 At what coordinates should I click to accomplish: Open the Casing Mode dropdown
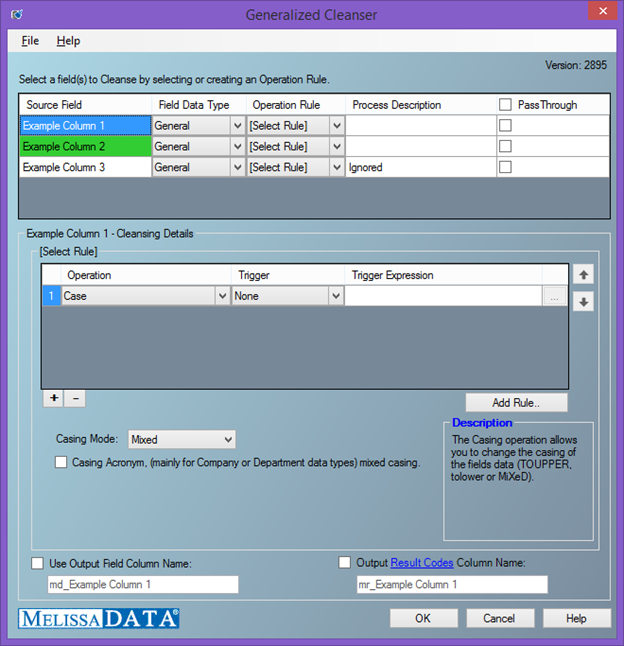click(182, 439)
